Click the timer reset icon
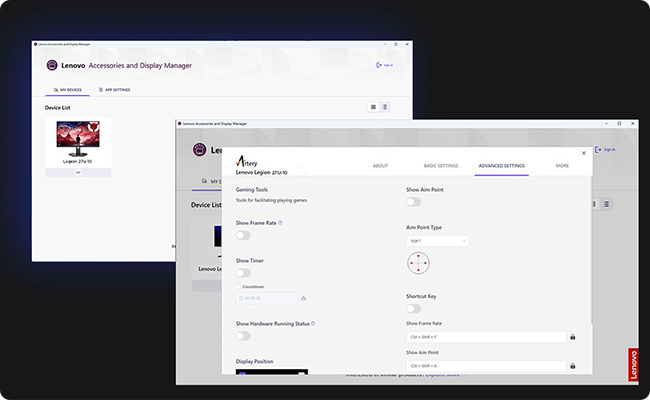 click(x=303, y=298)
